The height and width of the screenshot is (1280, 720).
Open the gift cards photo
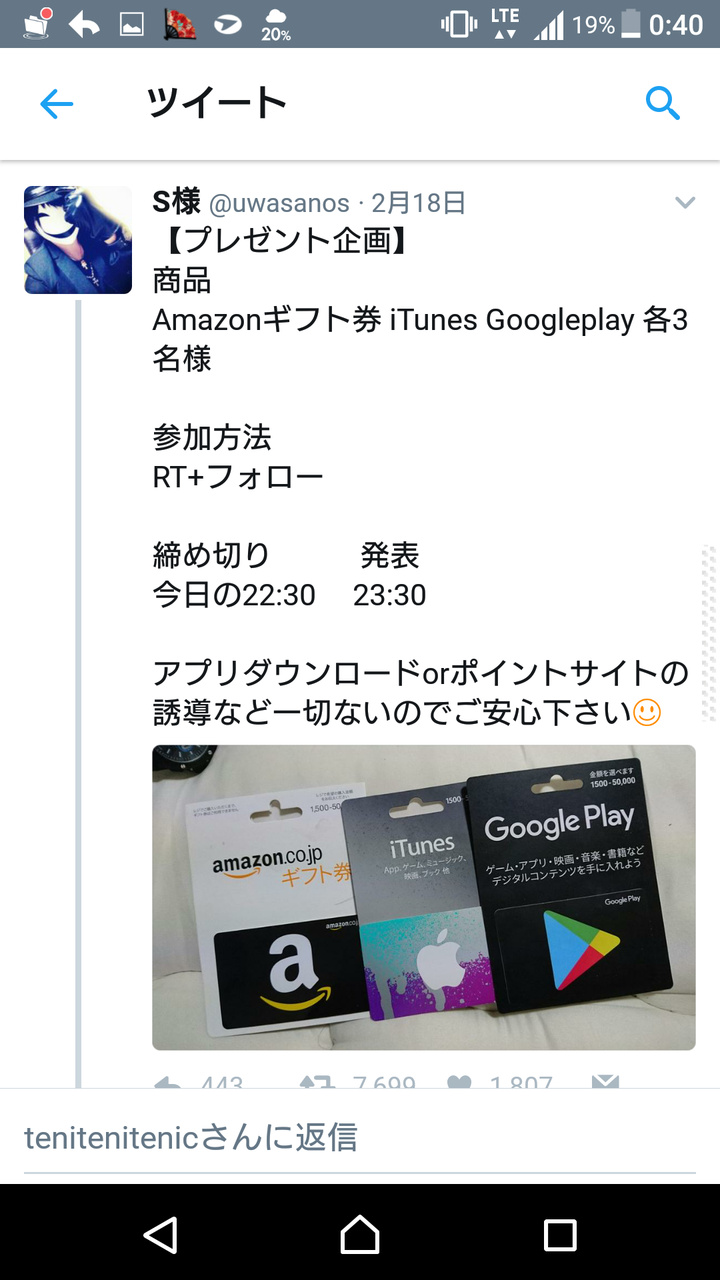[x=424, y=897]
